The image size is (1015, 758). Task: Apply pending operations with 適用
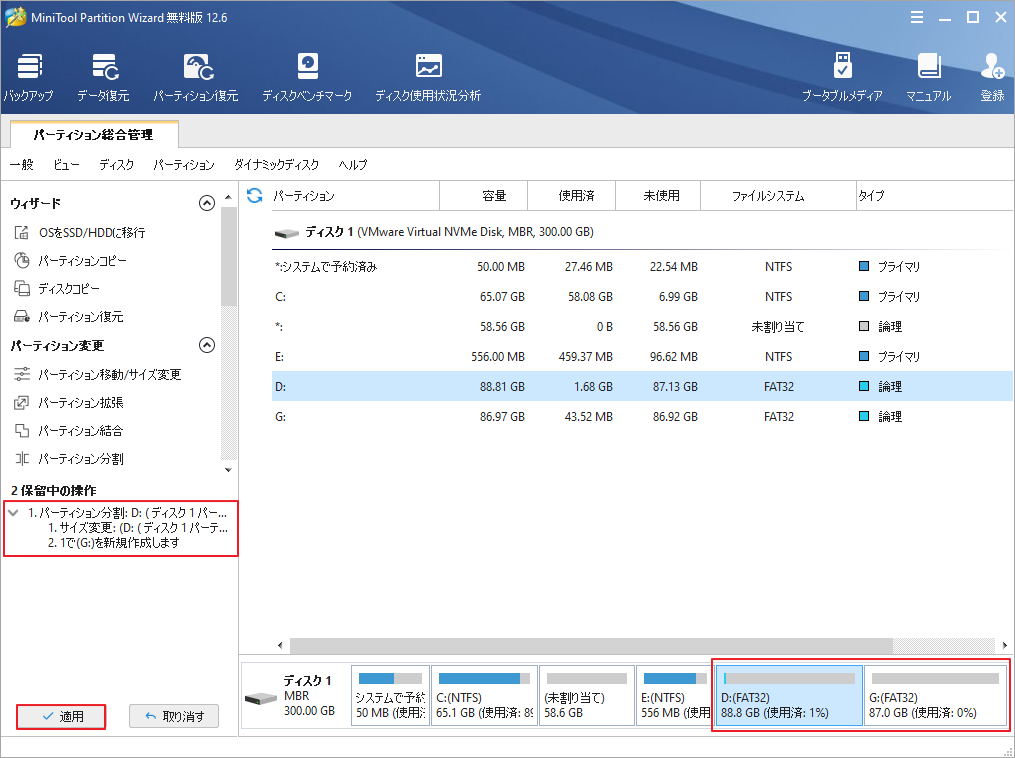[60, 716]
